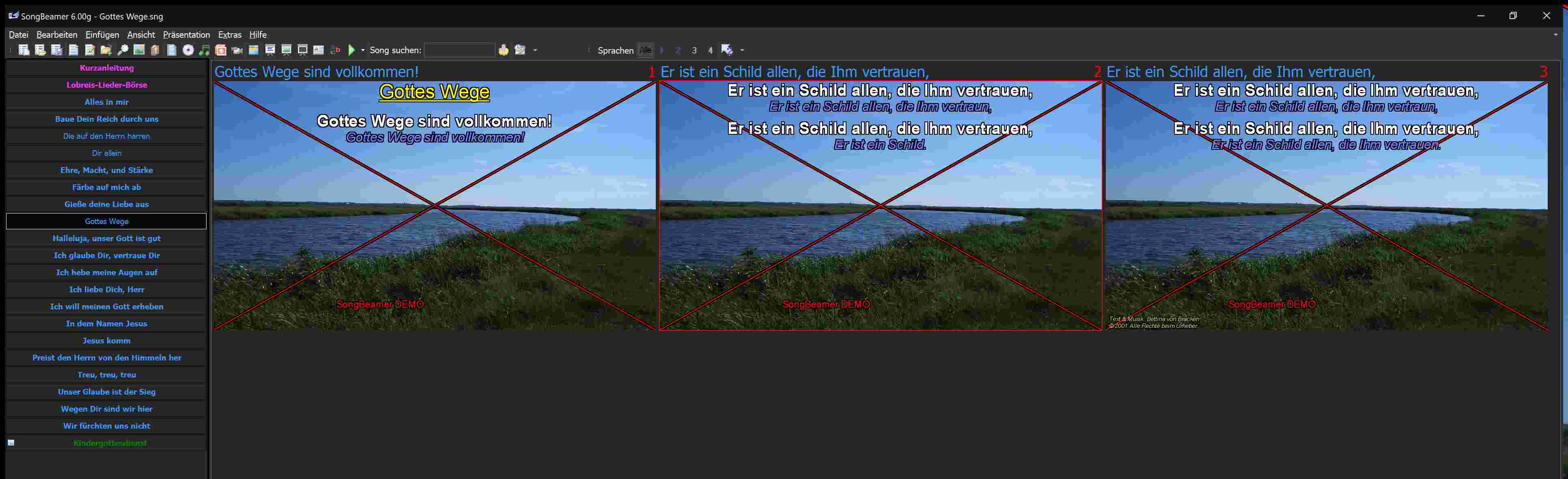Screen dimensions: 1568x479
Task: Toggle language 3 in Sprachen bar
Action: pyautogui.click(x=694, y=50)
